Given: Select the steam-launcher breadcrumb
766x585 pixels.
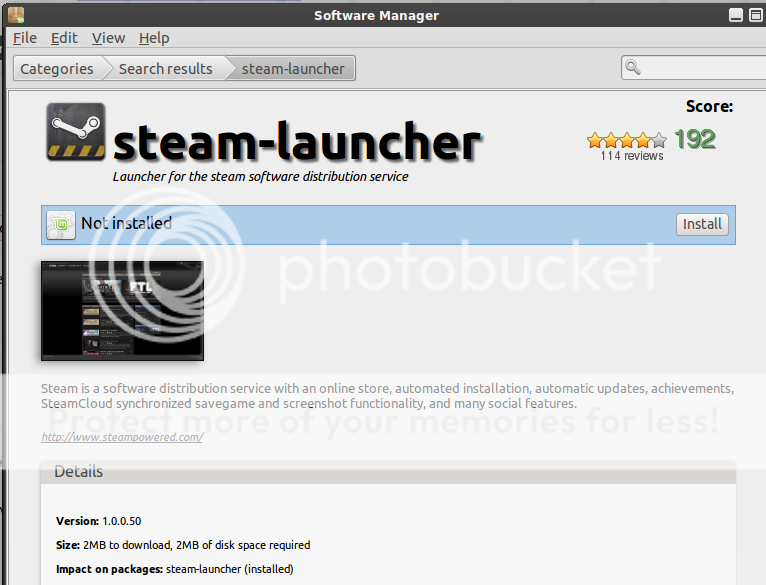Looking at the screenshot, I should [293, 68].
